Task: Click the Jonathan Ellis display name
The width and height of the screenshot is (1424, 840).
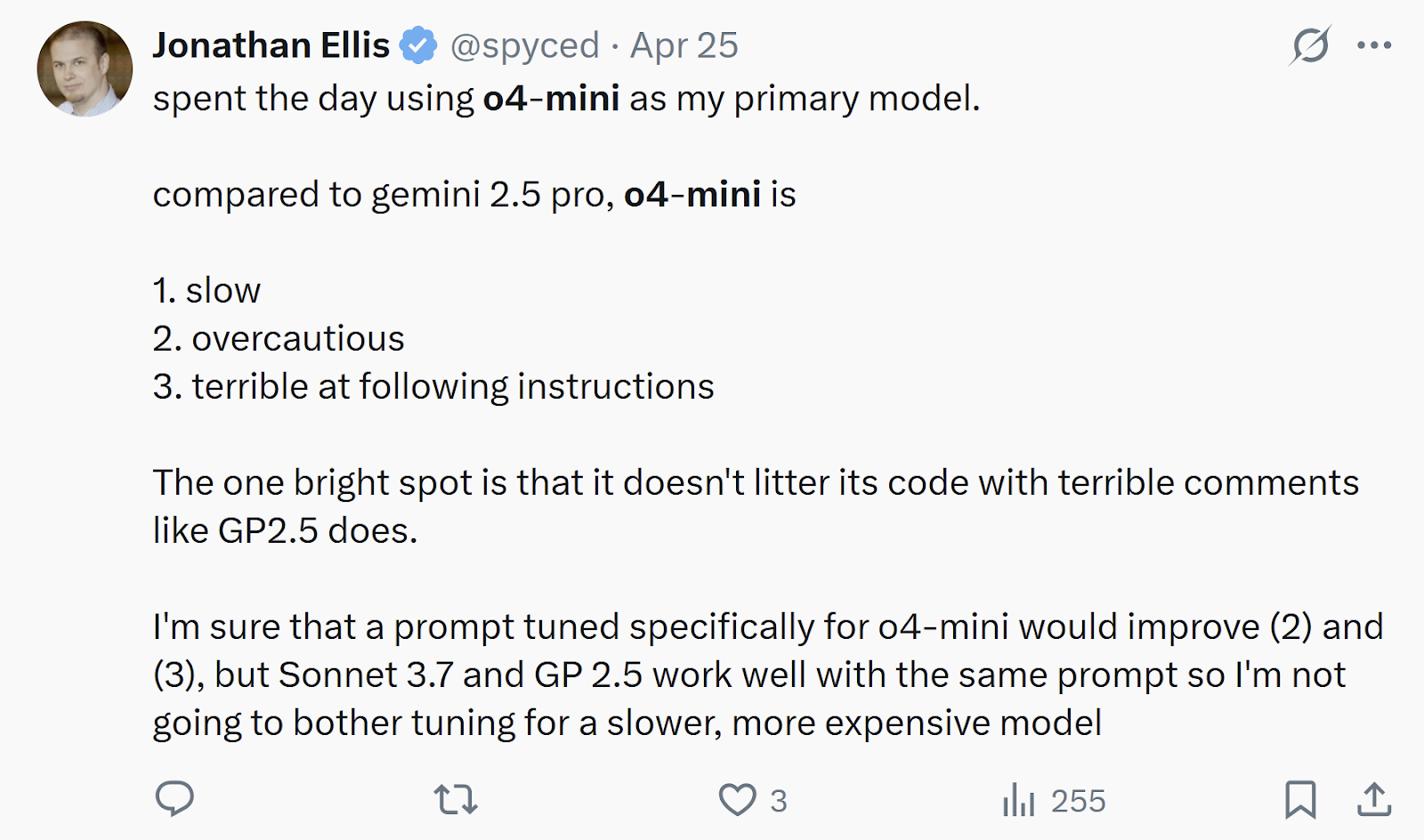Action: [271, 45]
